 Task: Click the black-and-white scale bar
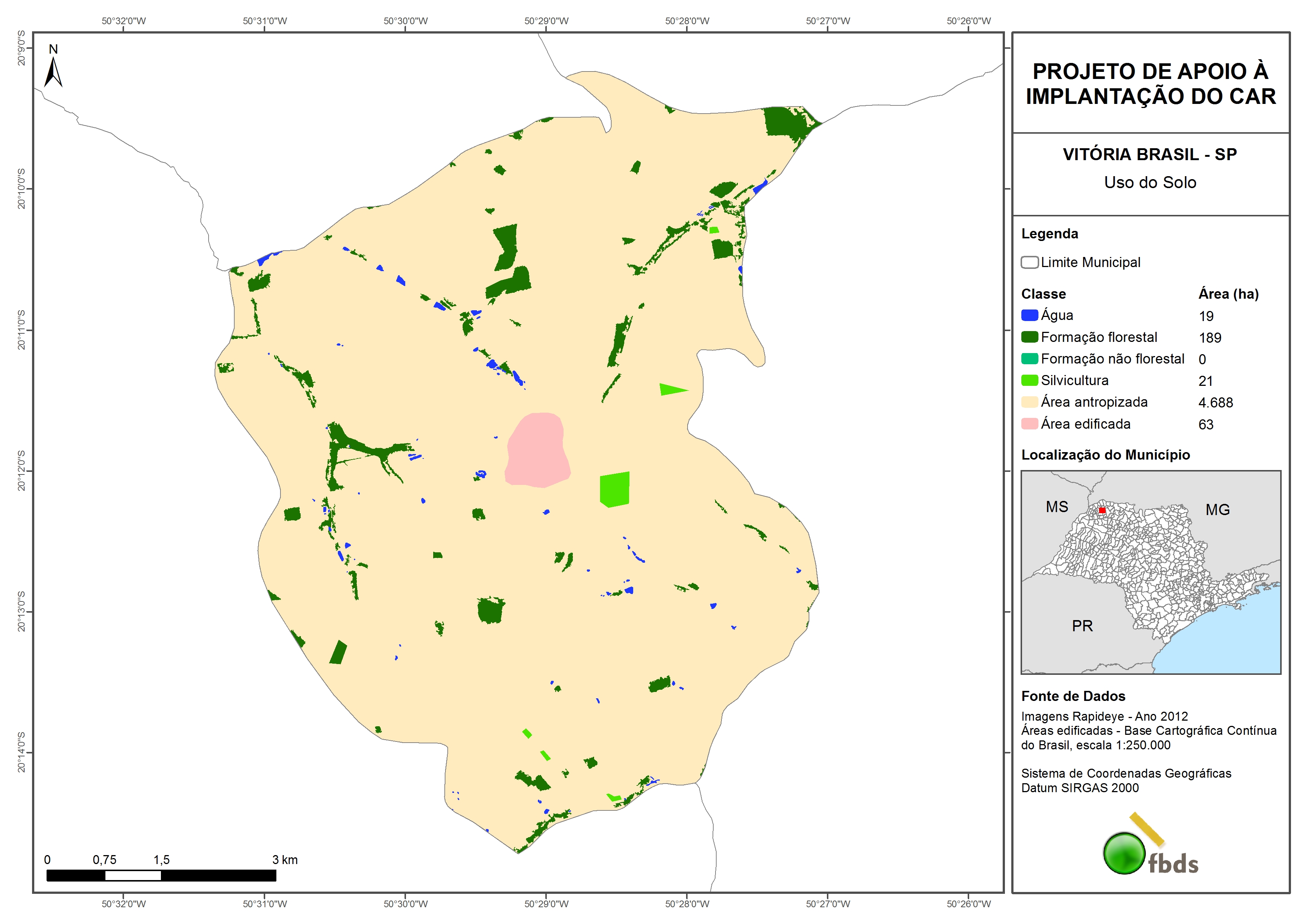point(161,876)
